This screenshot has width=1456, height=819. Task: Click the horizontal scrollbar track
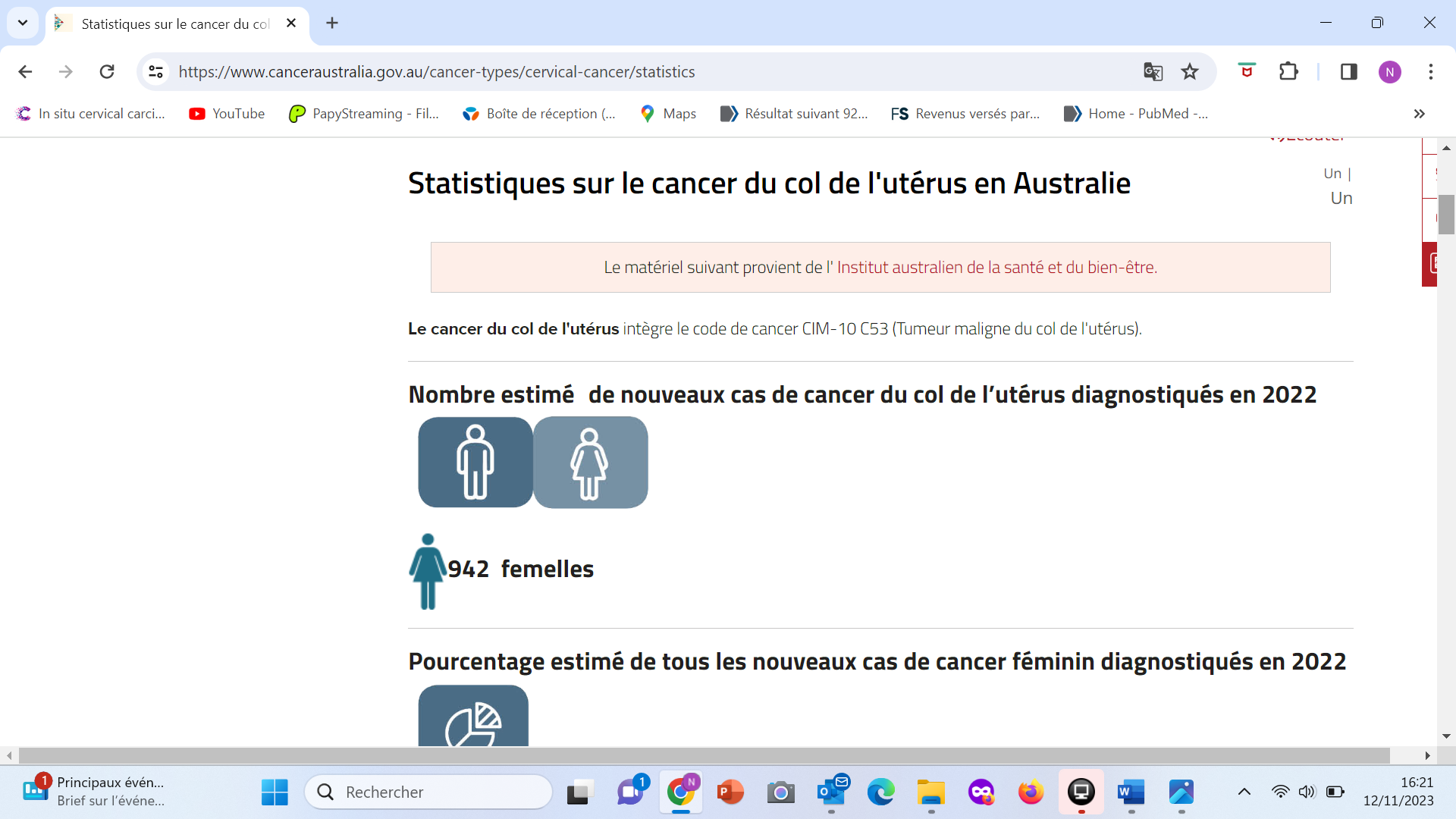(704, 755)
